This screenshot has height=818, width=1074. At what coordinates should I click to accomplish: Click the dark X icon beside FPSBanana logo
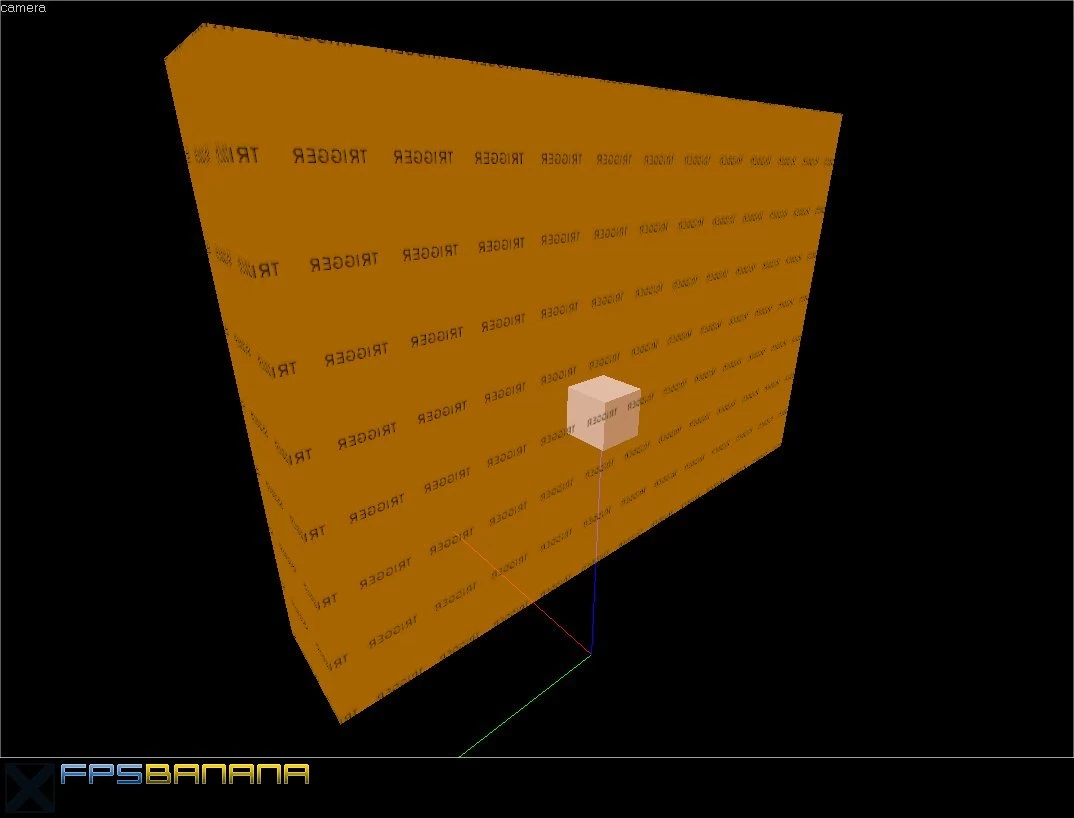coord(28,788)
